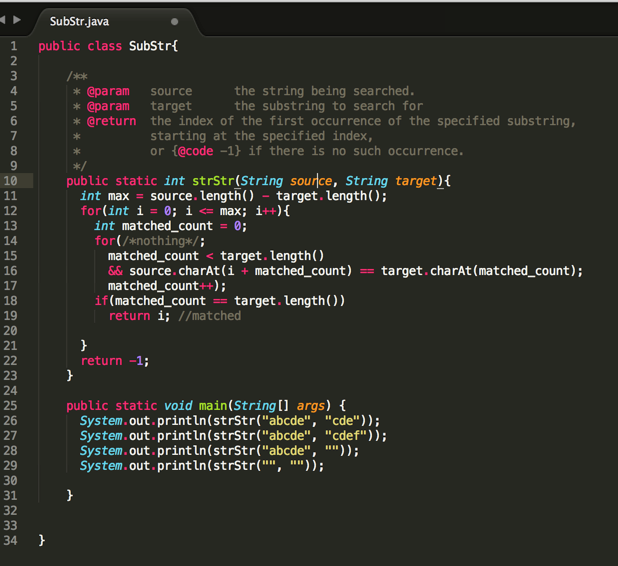Click the 'if' keyword on line 18
The height and width of the screenshot is (566, 618).
coord(101,301)
